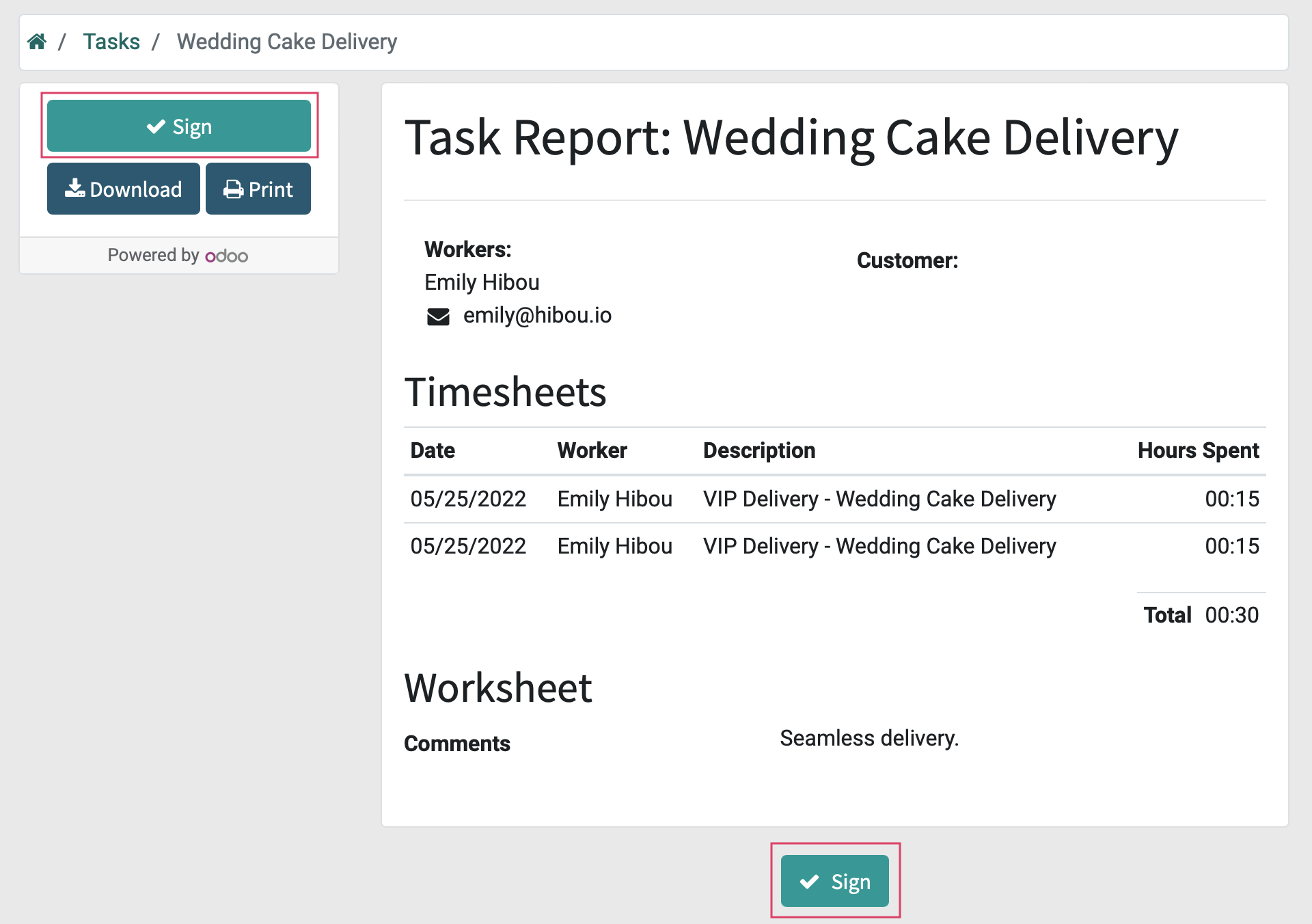Click the Description column header

click(759, 450)
